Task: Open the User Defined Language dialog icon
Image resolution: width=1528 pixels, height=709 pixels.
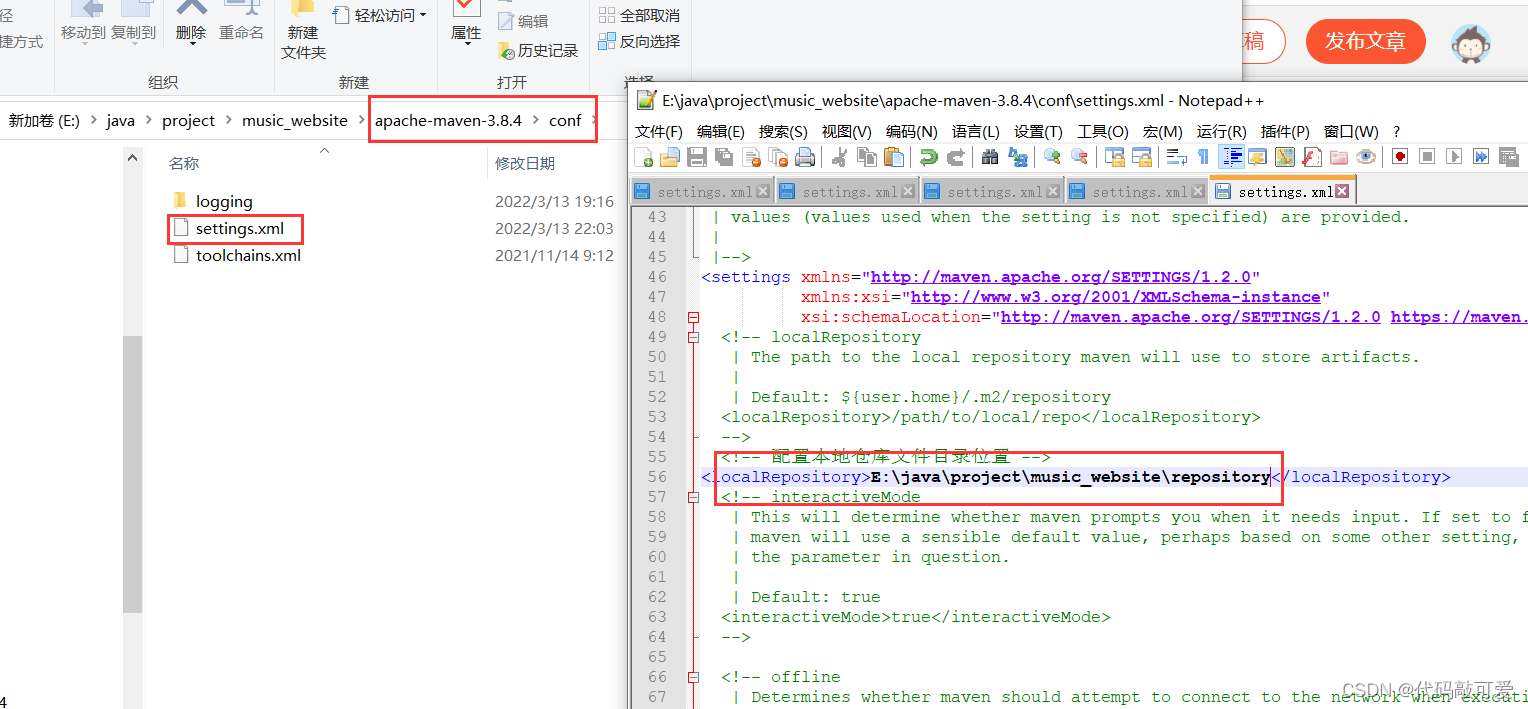Action: tap(1258, 157)
